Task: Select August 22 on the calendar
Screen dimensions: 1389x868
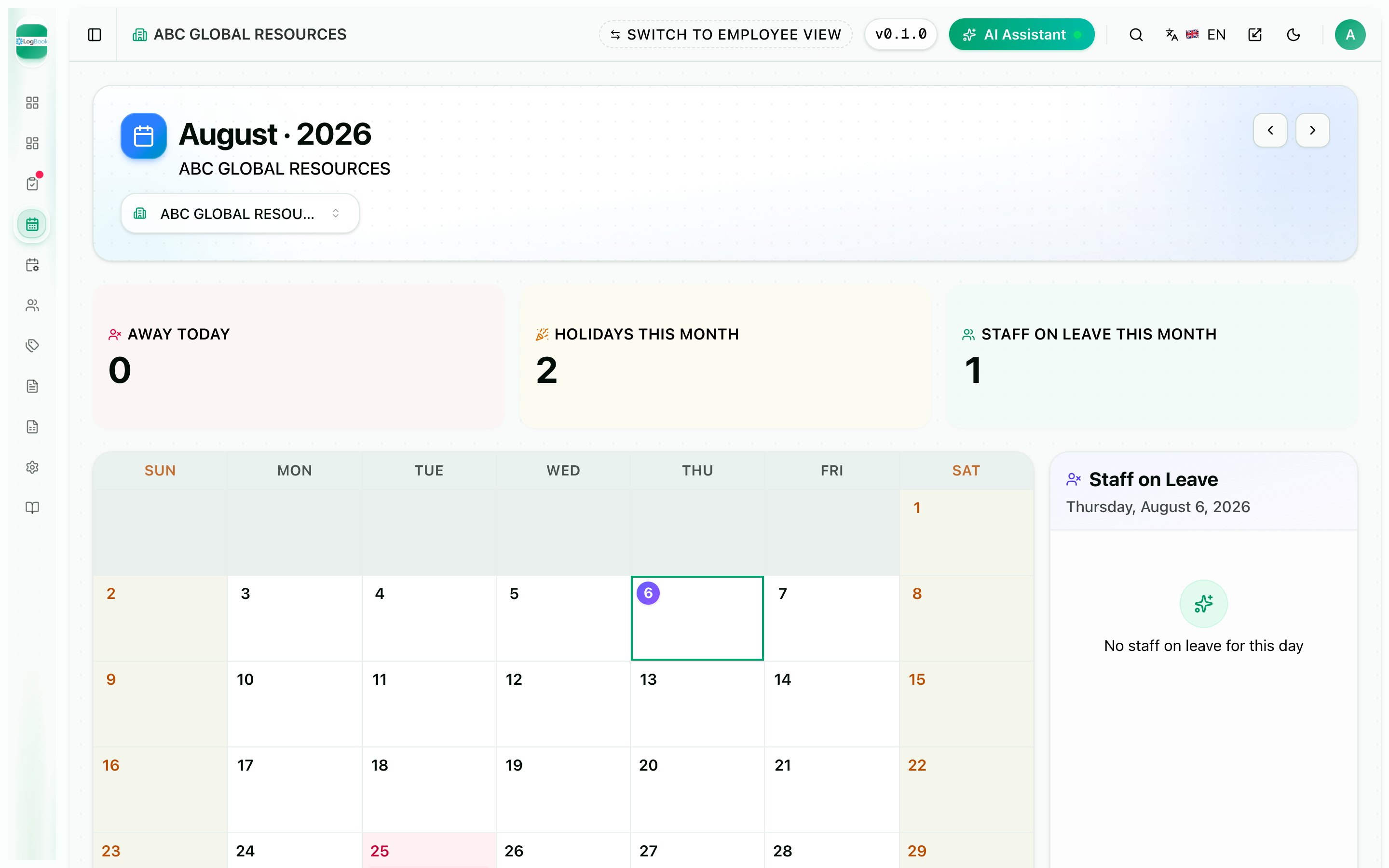Action: pyautogui.click(x=966, y=790)
